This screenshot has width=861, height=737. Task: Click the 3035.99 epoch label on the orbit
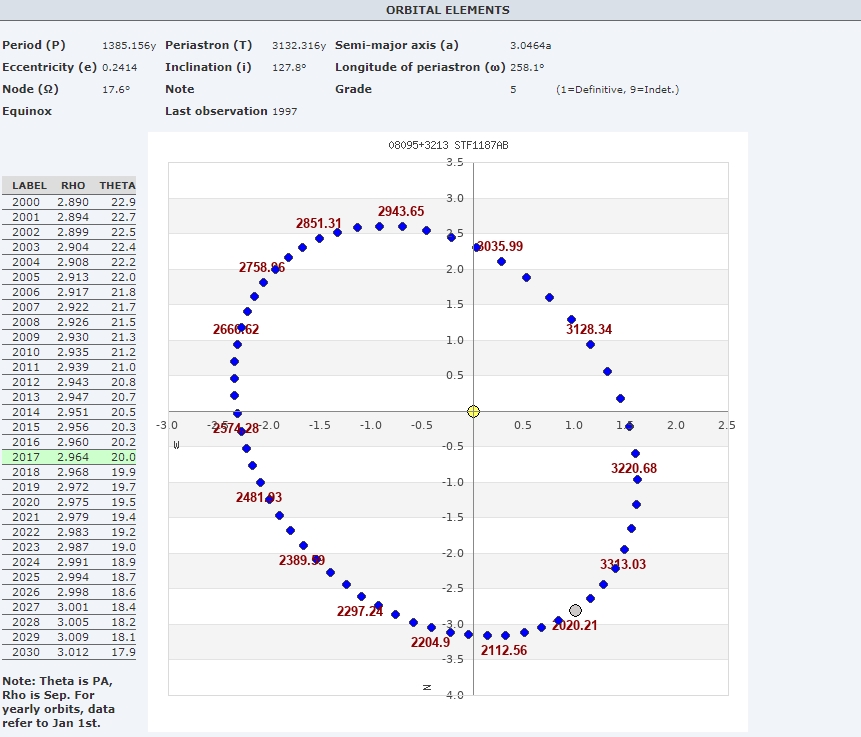(x=500, y=246)
